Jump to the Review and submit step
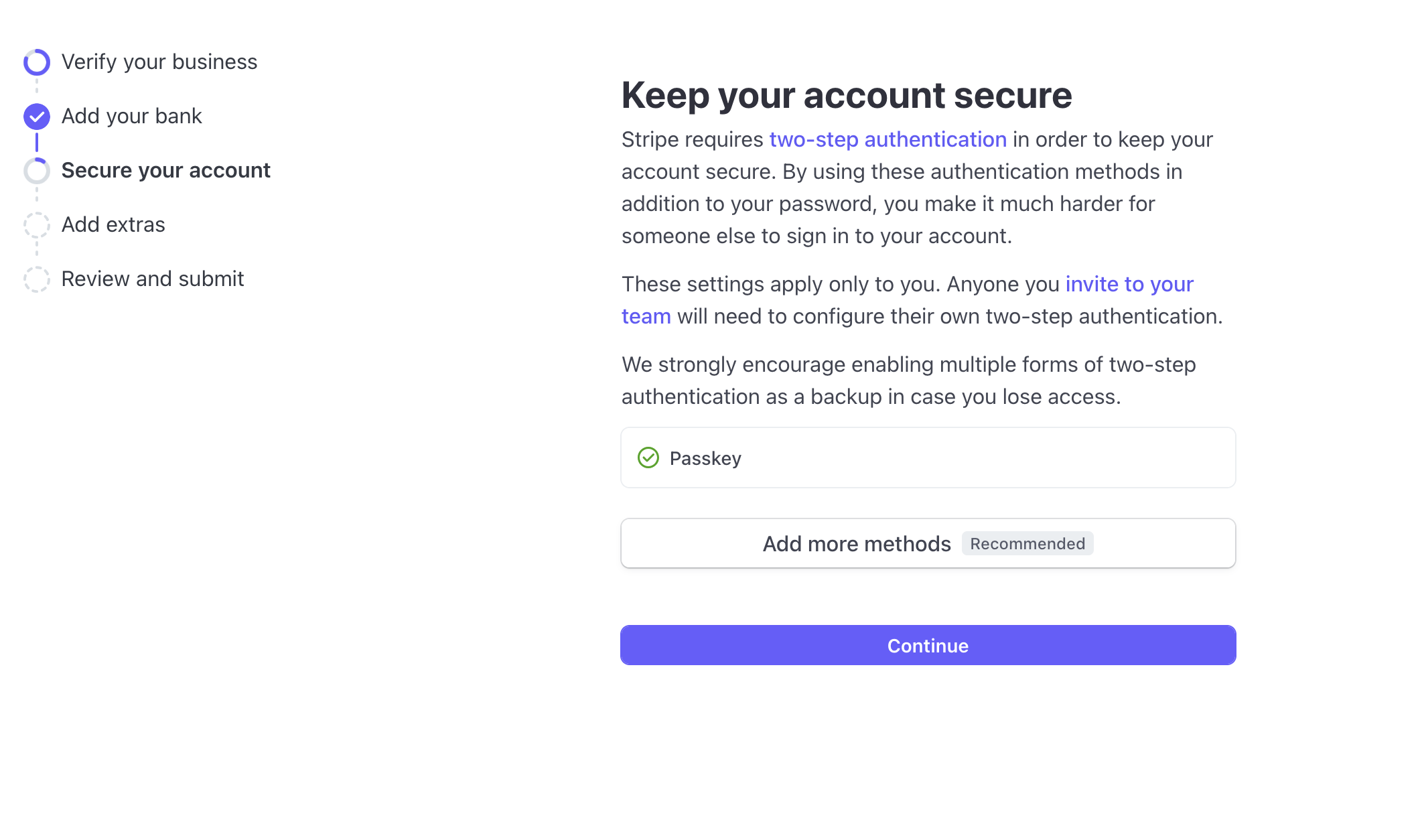This screenshot has height=840, width=1420. click(153, 279)
